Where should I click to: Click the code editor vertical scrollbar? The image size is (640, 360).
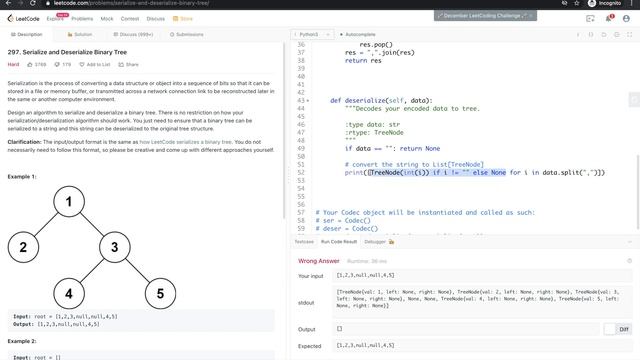point(638,192)
